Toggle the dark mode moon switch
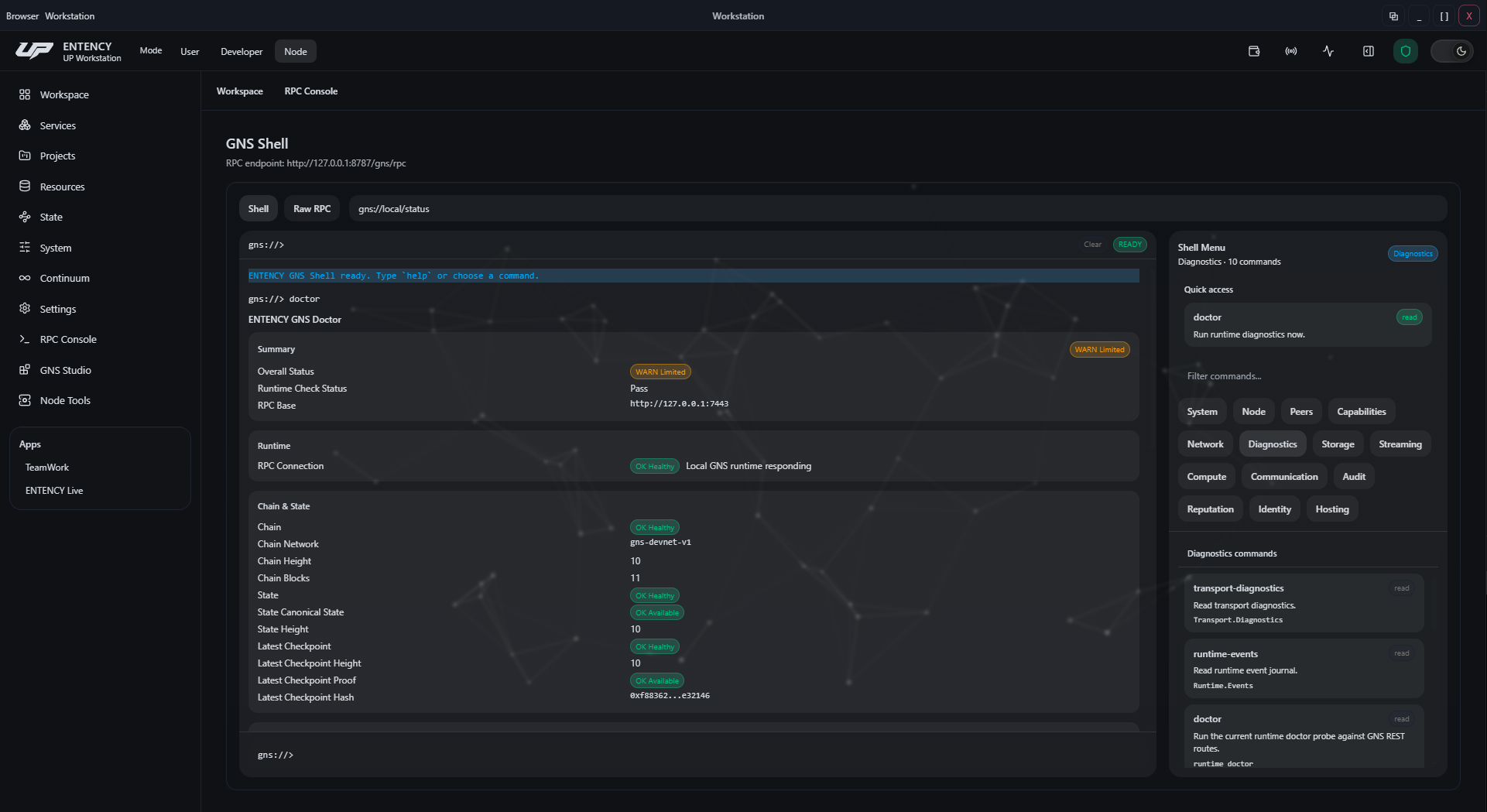Viewport: 1487px width, 812px height. click(1452, 51)
